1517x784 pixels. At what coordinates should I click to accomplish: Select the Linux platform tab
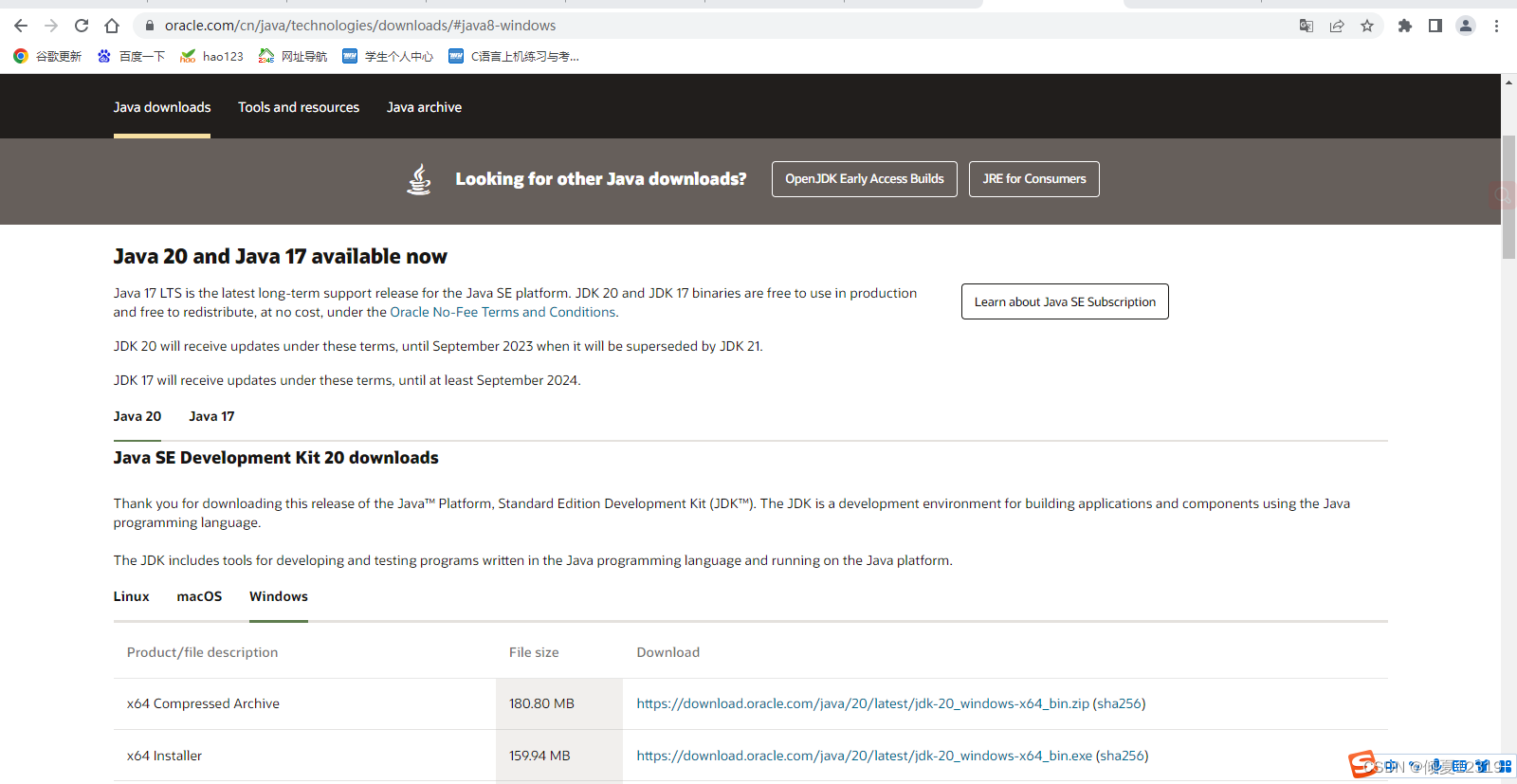click(x=132, y=596)
